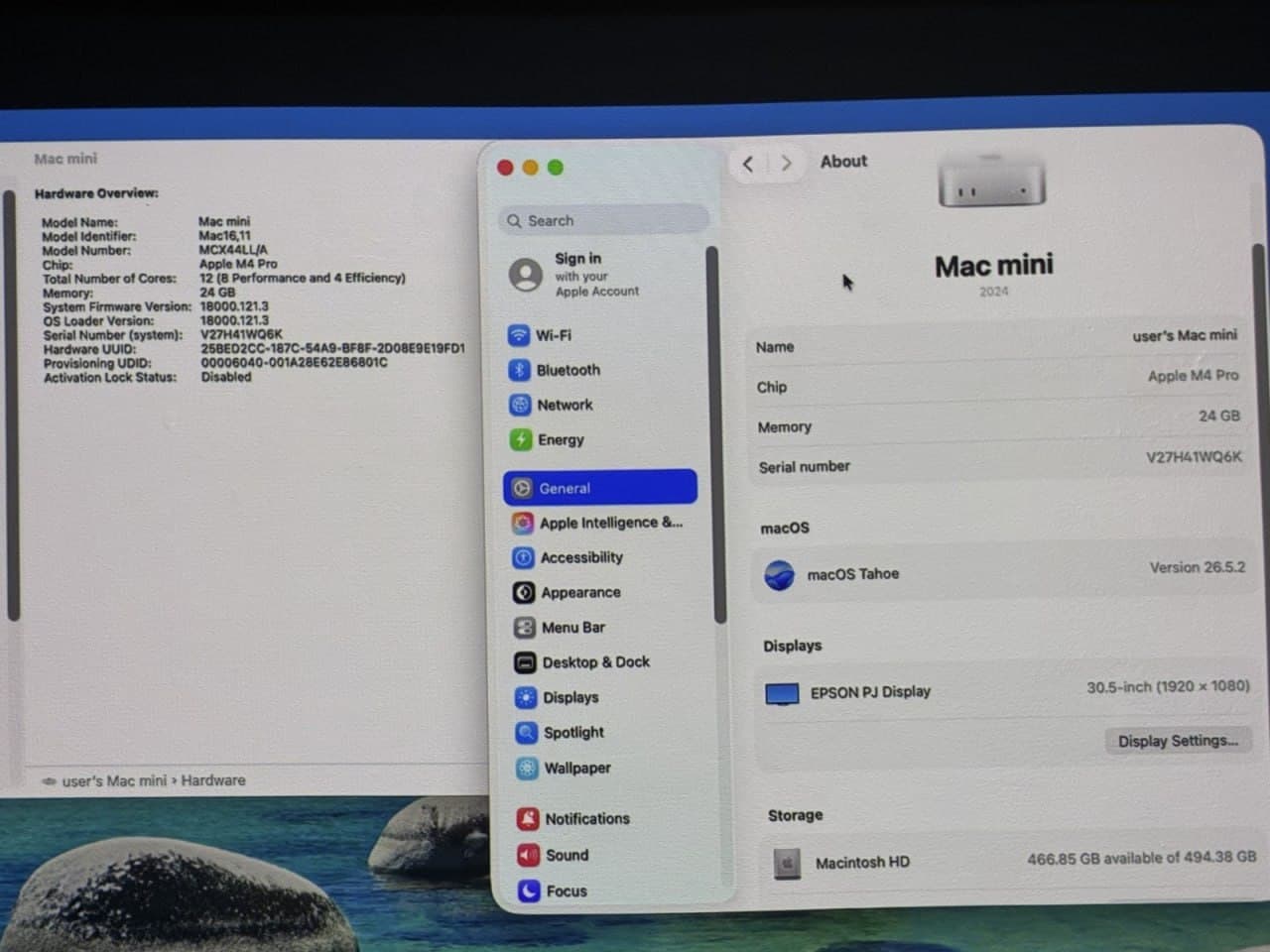Open Energy icon in sidebar
1270x952 pixels.
click(521, 439)
